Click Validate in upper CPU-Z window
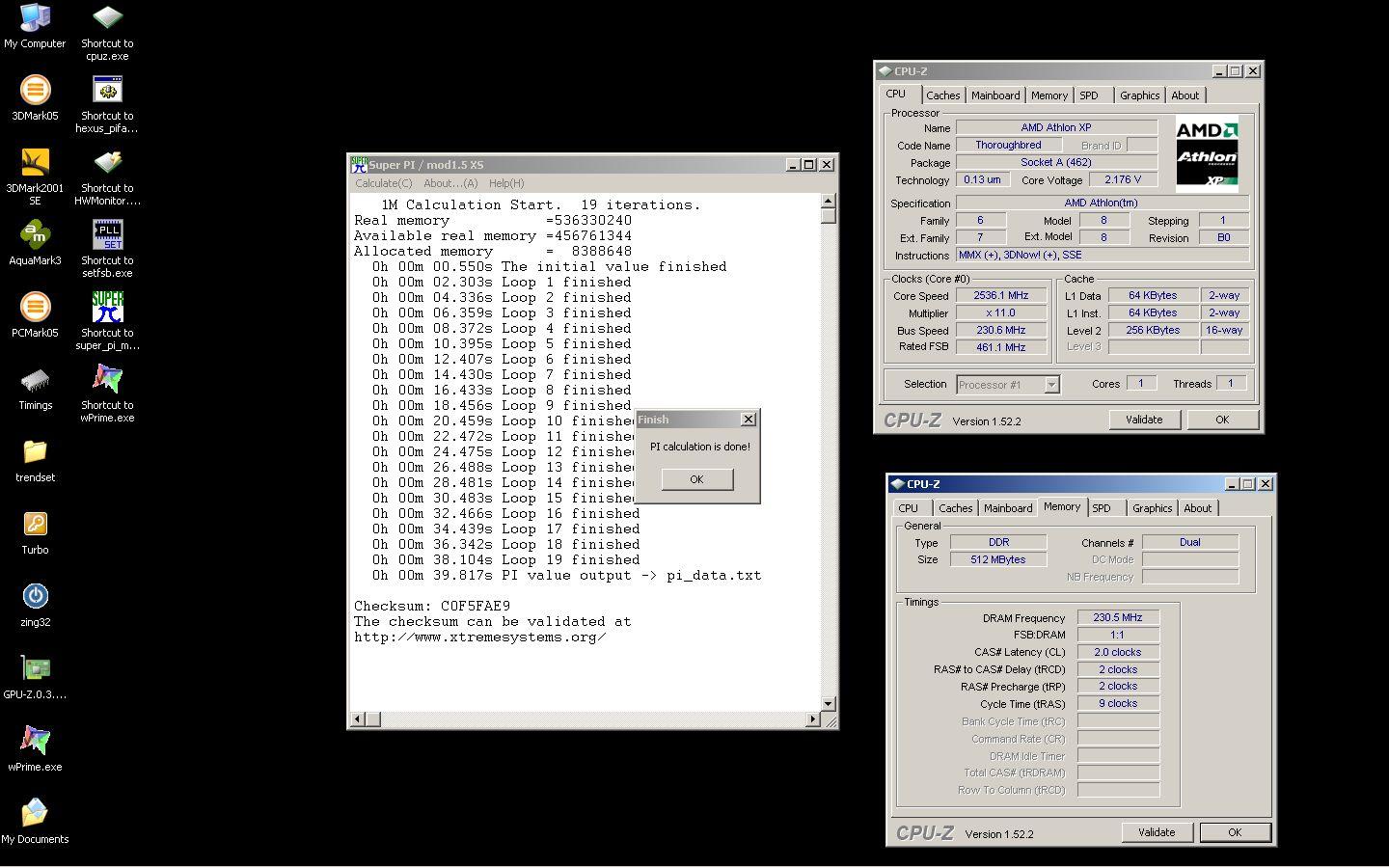Screen dimensions: 1389x868 (1144, 420)
